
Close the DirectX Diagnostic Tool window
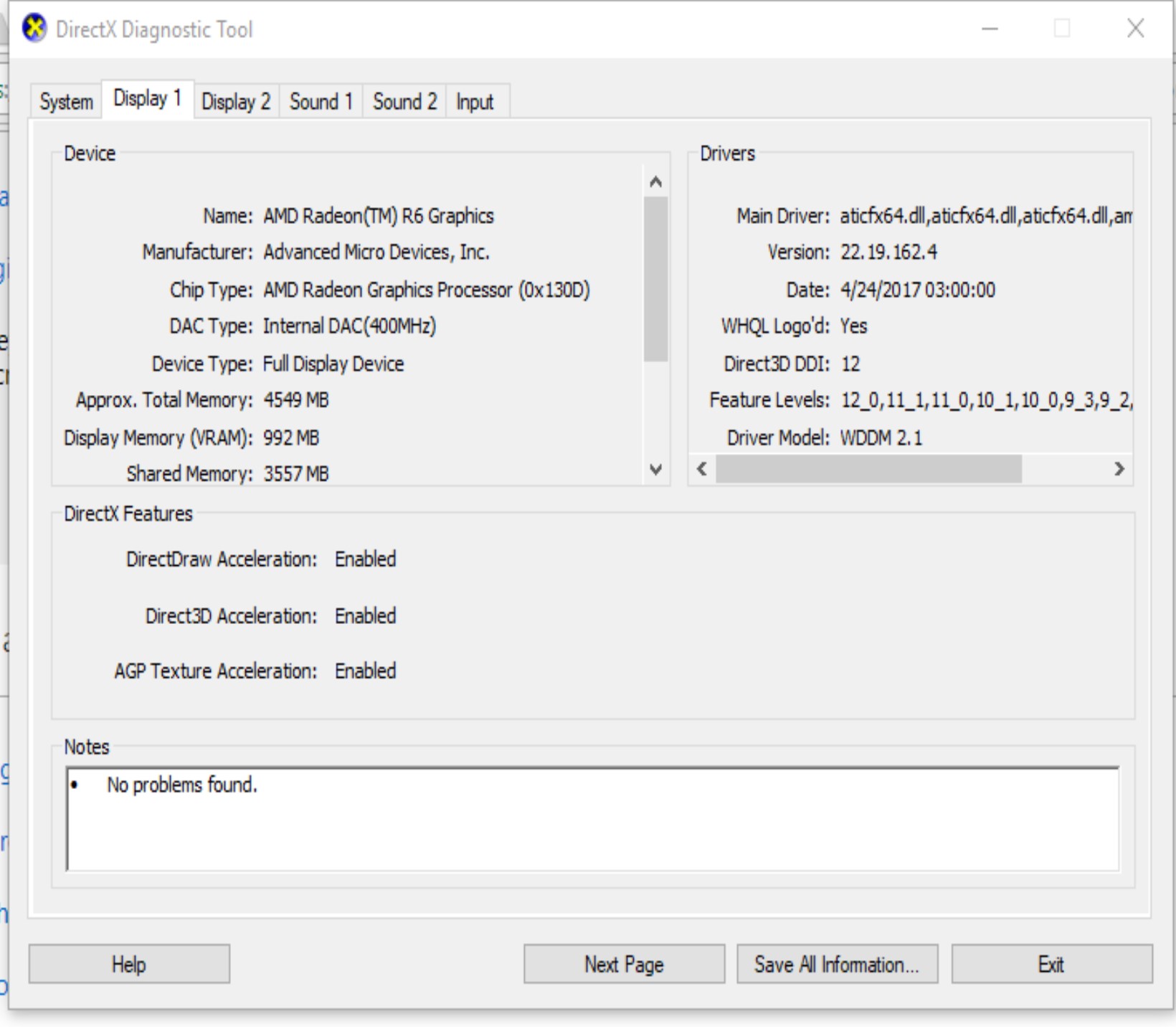point(1135,29)
